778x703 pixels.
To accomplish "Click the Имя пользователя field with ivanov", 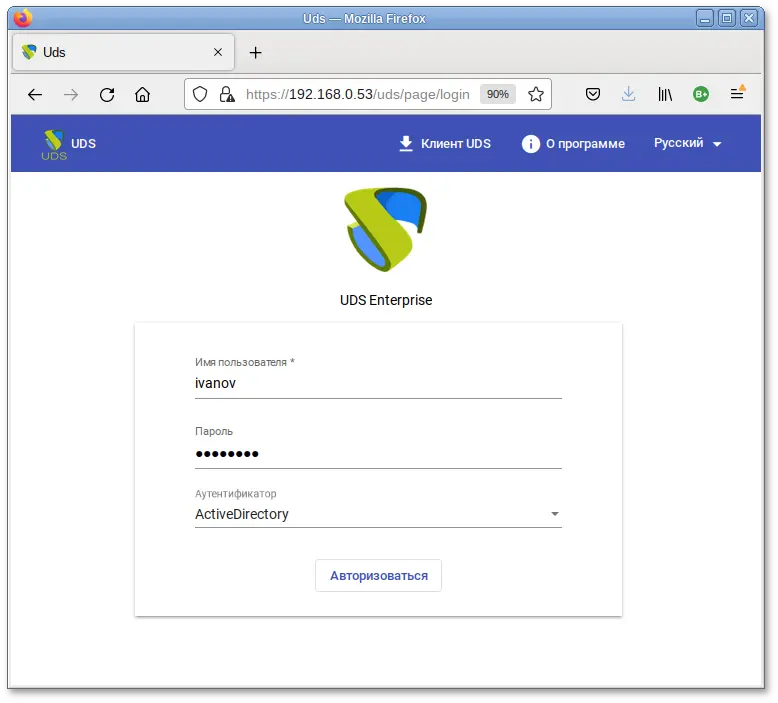I will pos(378,383).
